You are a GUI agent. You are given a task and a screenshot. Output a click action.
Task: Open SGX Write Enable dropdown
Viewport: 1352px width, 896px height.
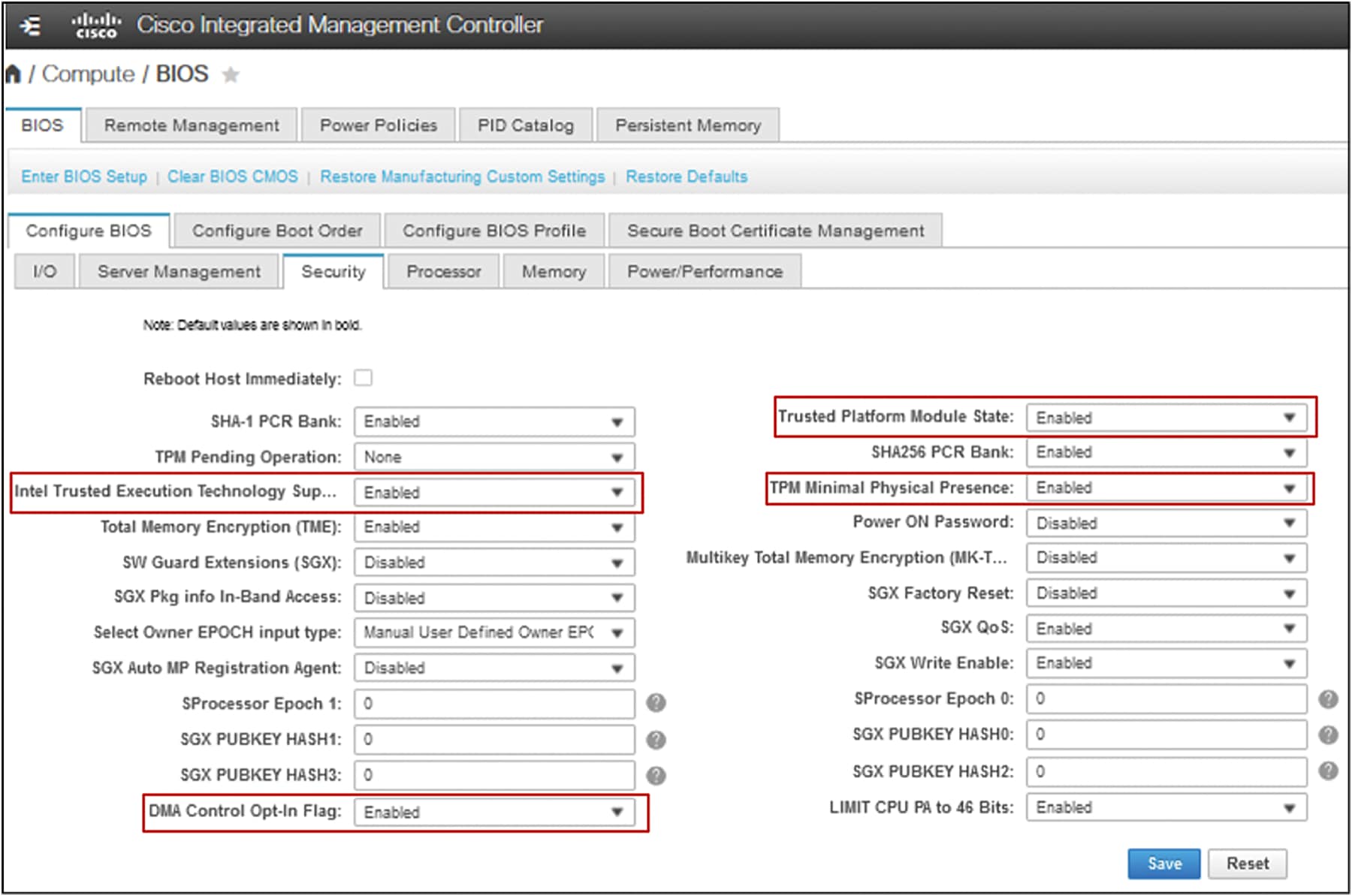[1166, 663]
